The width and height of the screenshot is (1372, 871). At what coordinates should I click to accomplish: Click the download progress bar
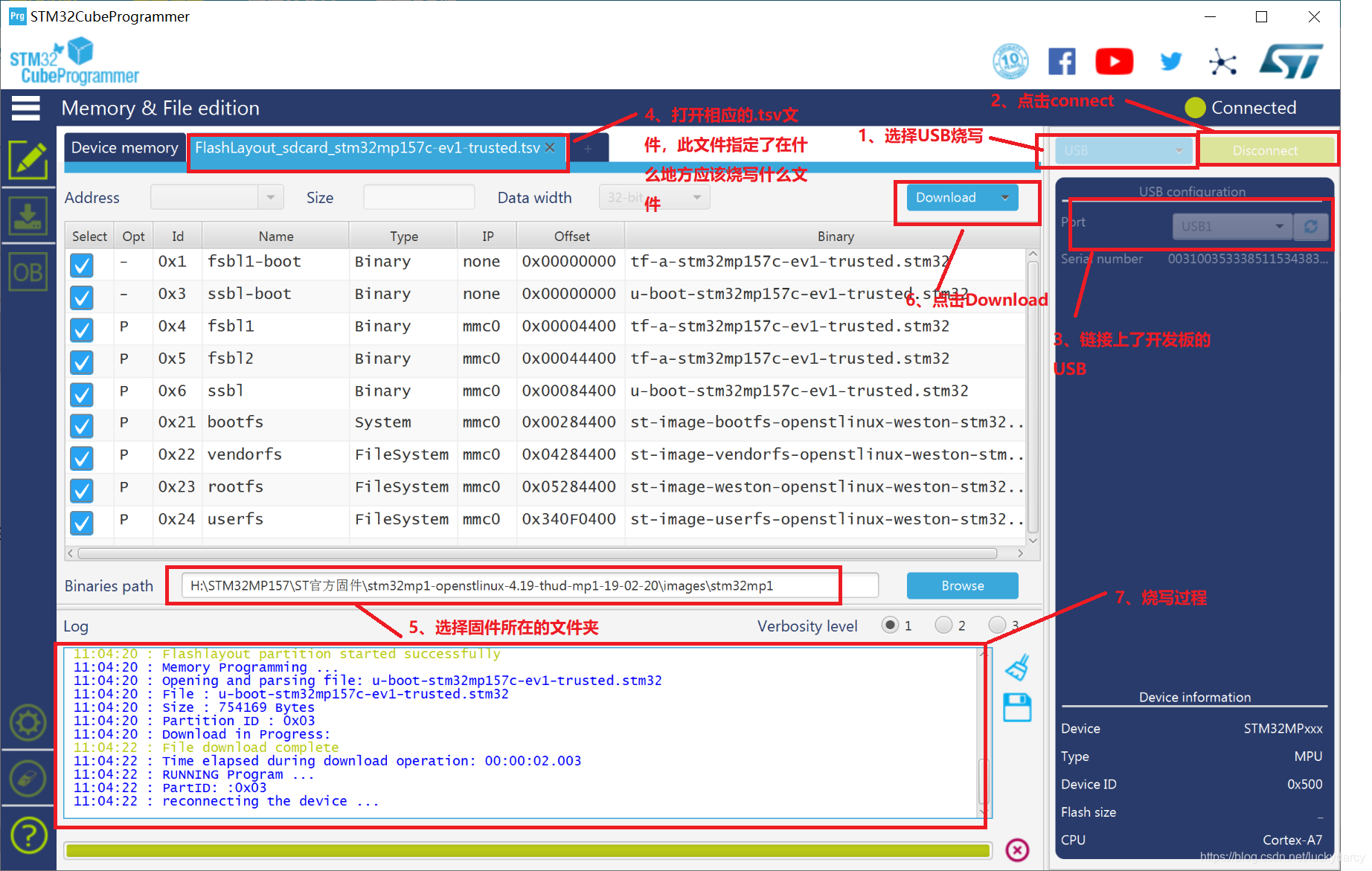tap(528, 850)
